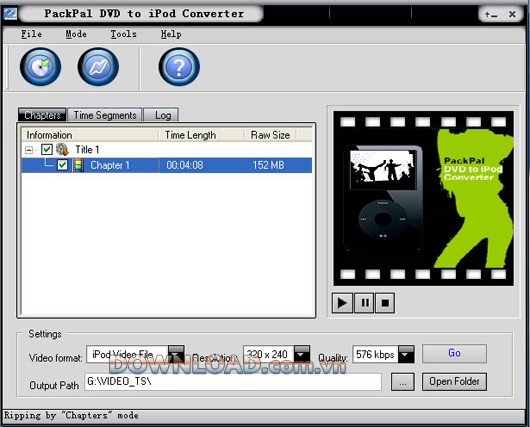Uncheck the Chapter 1 checkbox

tap(63, 165)
